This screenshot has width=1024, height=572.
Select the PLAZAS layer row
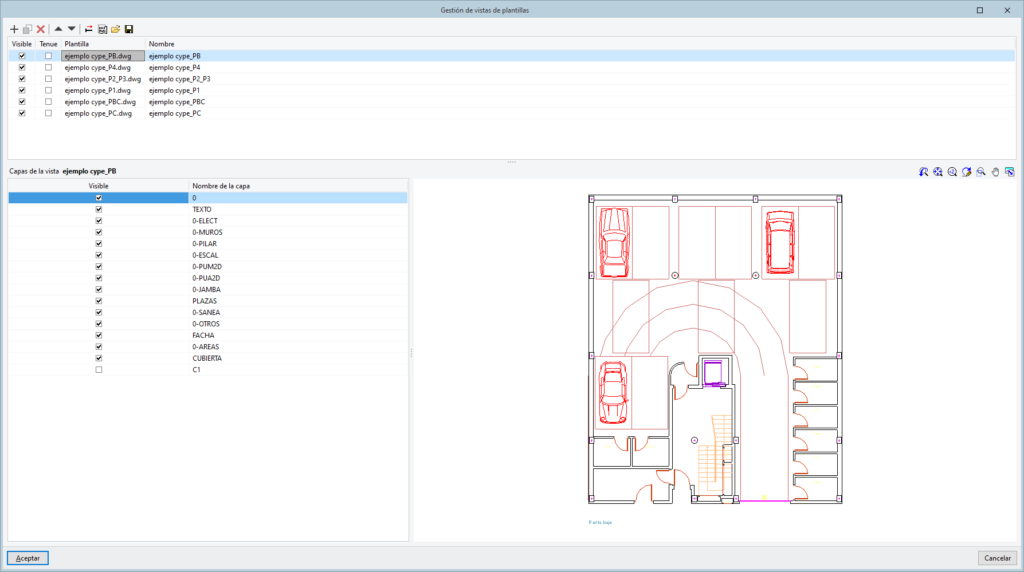point(207,301)
